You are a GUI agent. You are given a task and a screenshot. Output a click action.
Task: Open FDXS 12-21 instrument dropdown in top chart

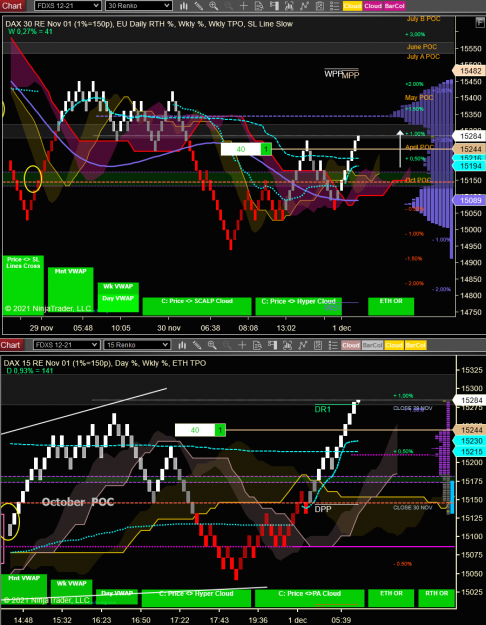pyautogui.click(x=67, y=6)
